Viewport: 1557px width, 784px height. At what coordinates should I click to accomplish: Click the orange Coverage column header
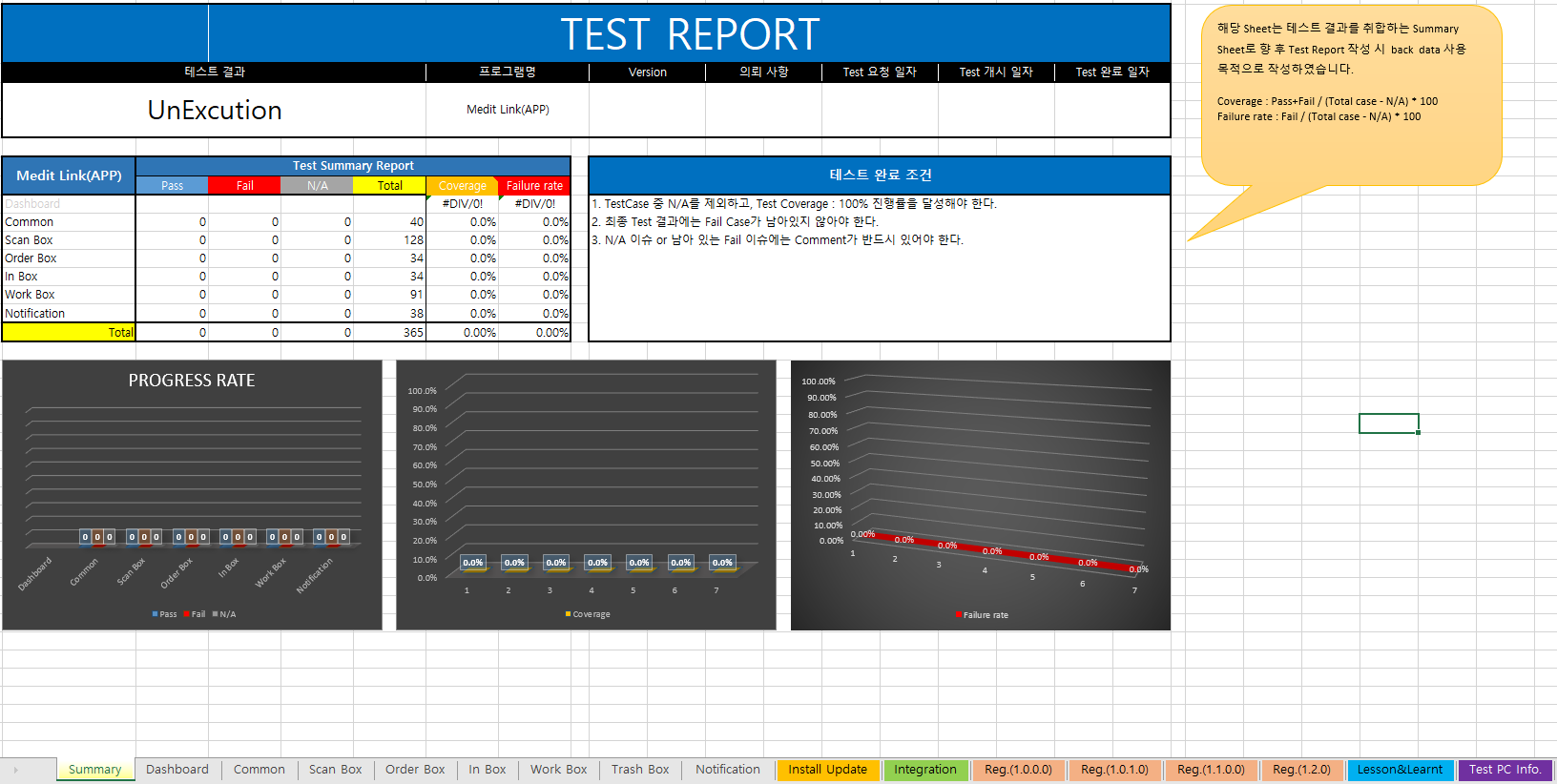pos(463,186)
